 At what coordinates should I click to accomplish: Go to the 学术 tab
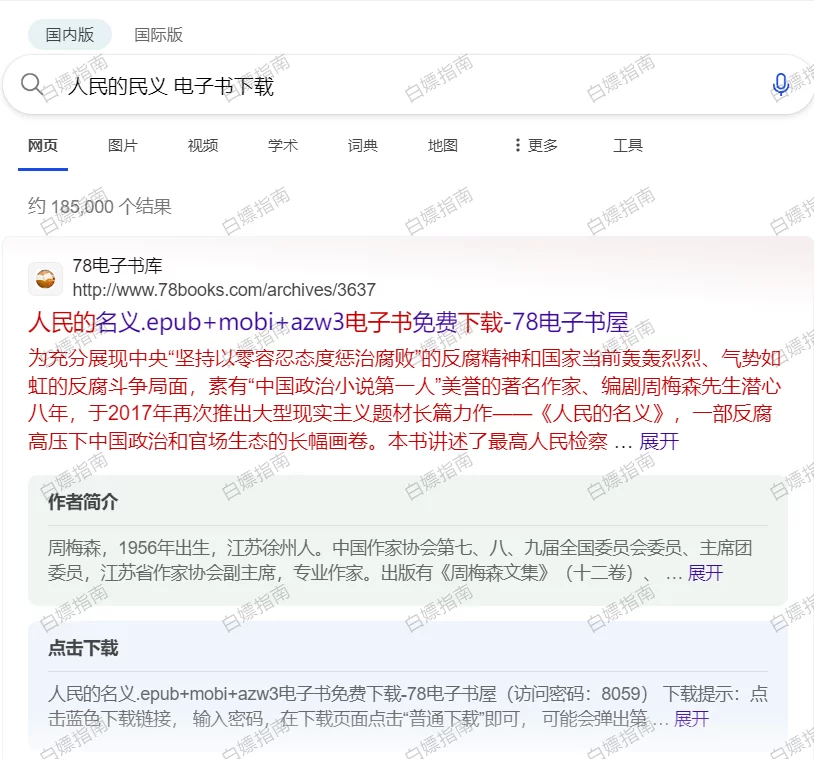(x=283, y=145)
